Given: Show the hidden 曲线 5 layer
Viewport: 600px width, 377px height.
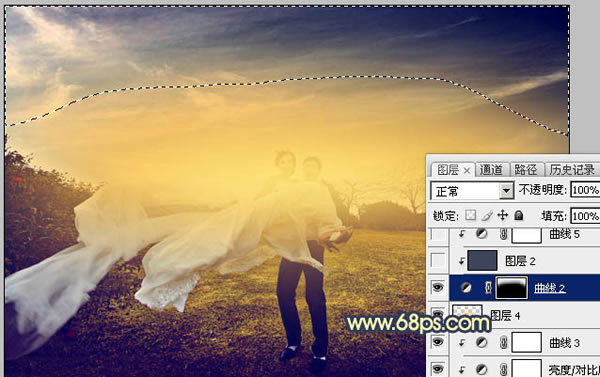Looking at the screenshot, I should pos(438,234).
